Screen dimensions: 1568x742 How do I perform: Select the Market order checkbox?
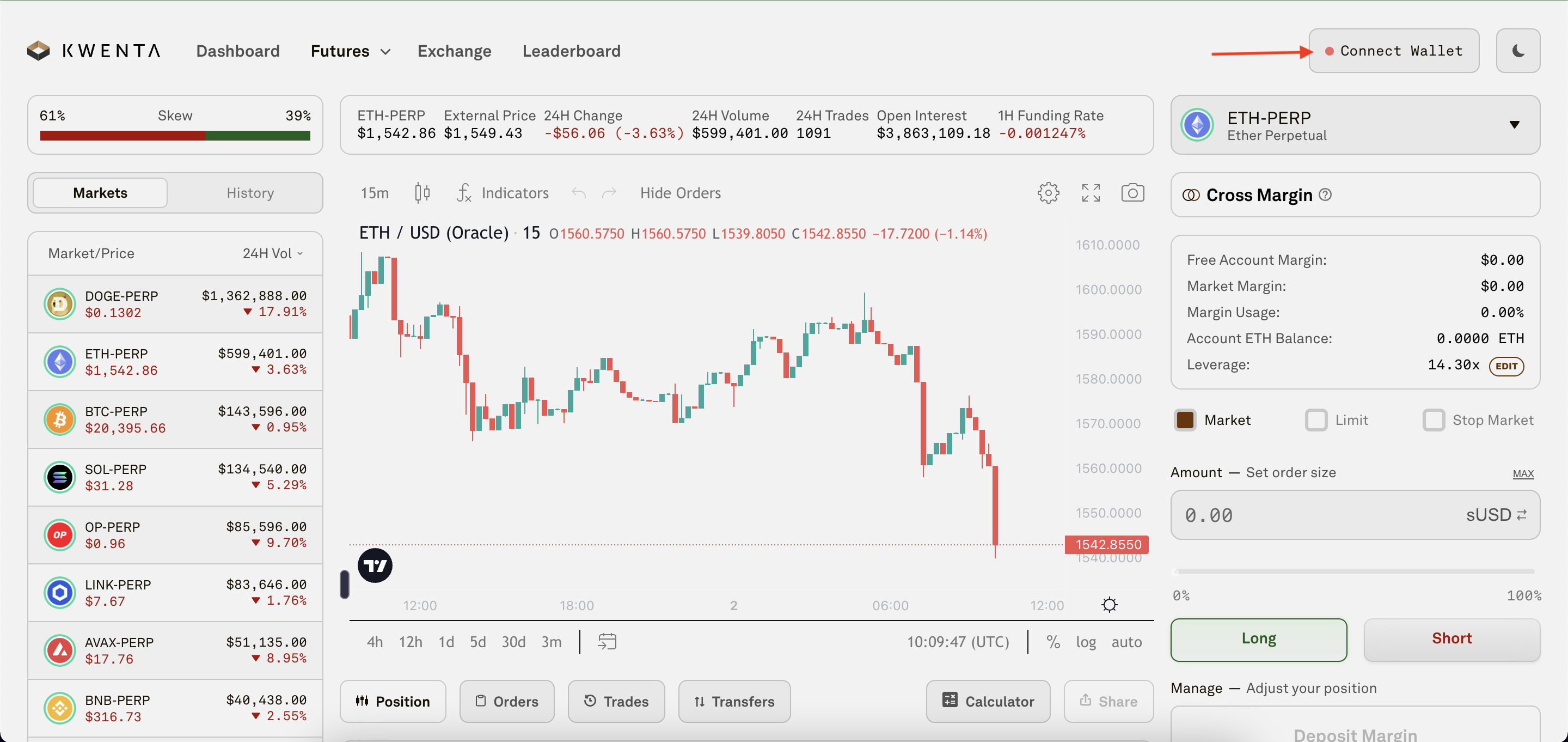tap(1185, 421)
